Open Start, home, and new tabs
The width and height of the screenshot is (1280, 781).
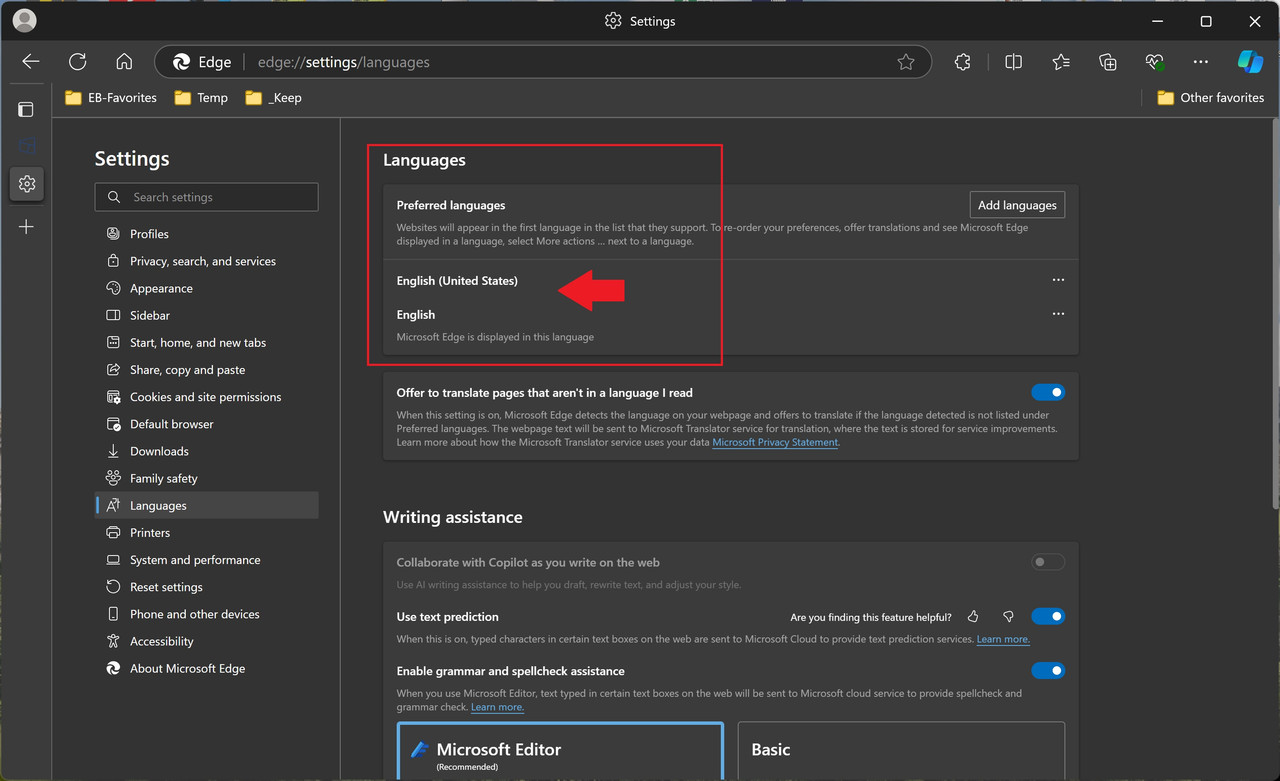point(207,342)
